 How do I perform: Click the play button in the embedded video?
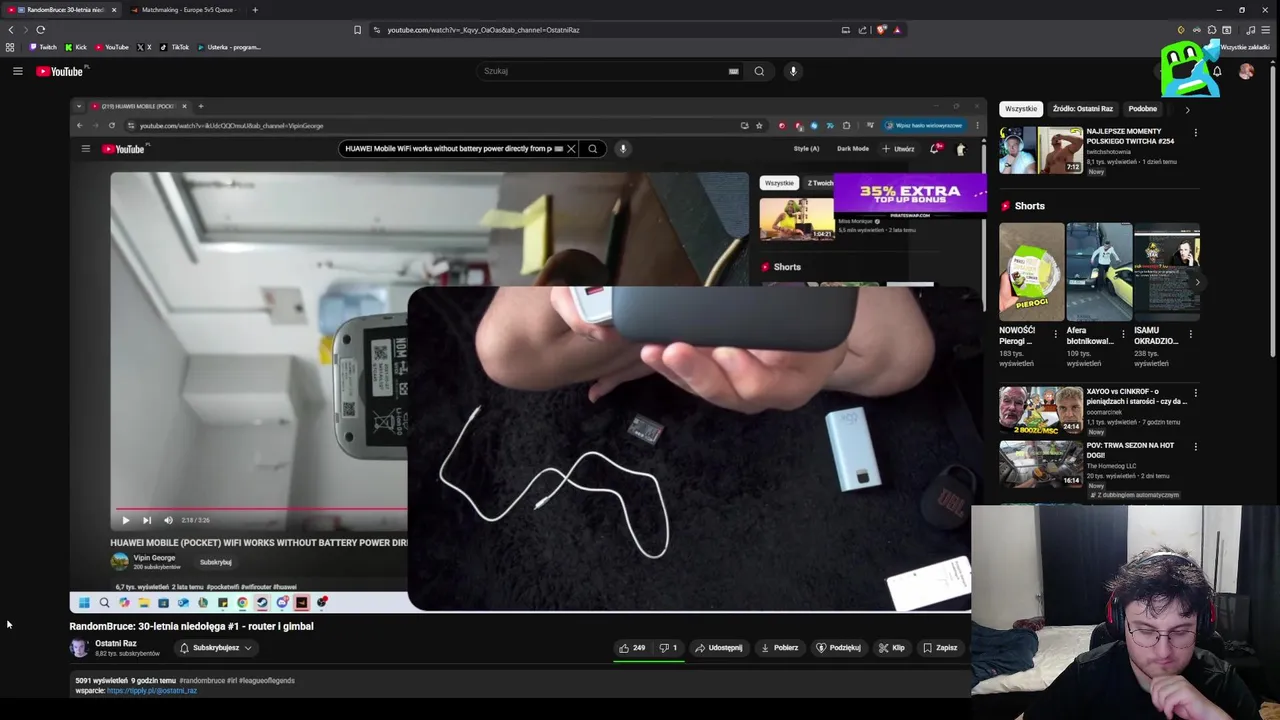[x=125, y=520]
